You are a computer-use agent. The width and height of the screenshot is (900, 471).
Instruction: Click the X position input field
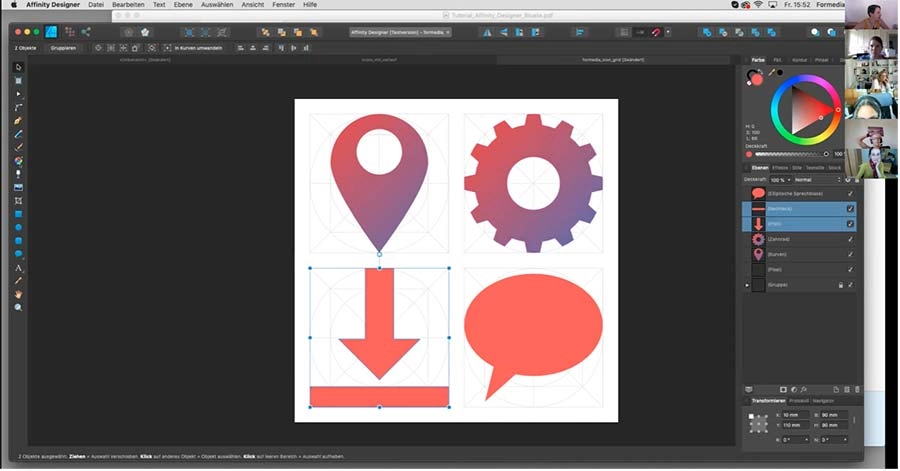point(796,414)
